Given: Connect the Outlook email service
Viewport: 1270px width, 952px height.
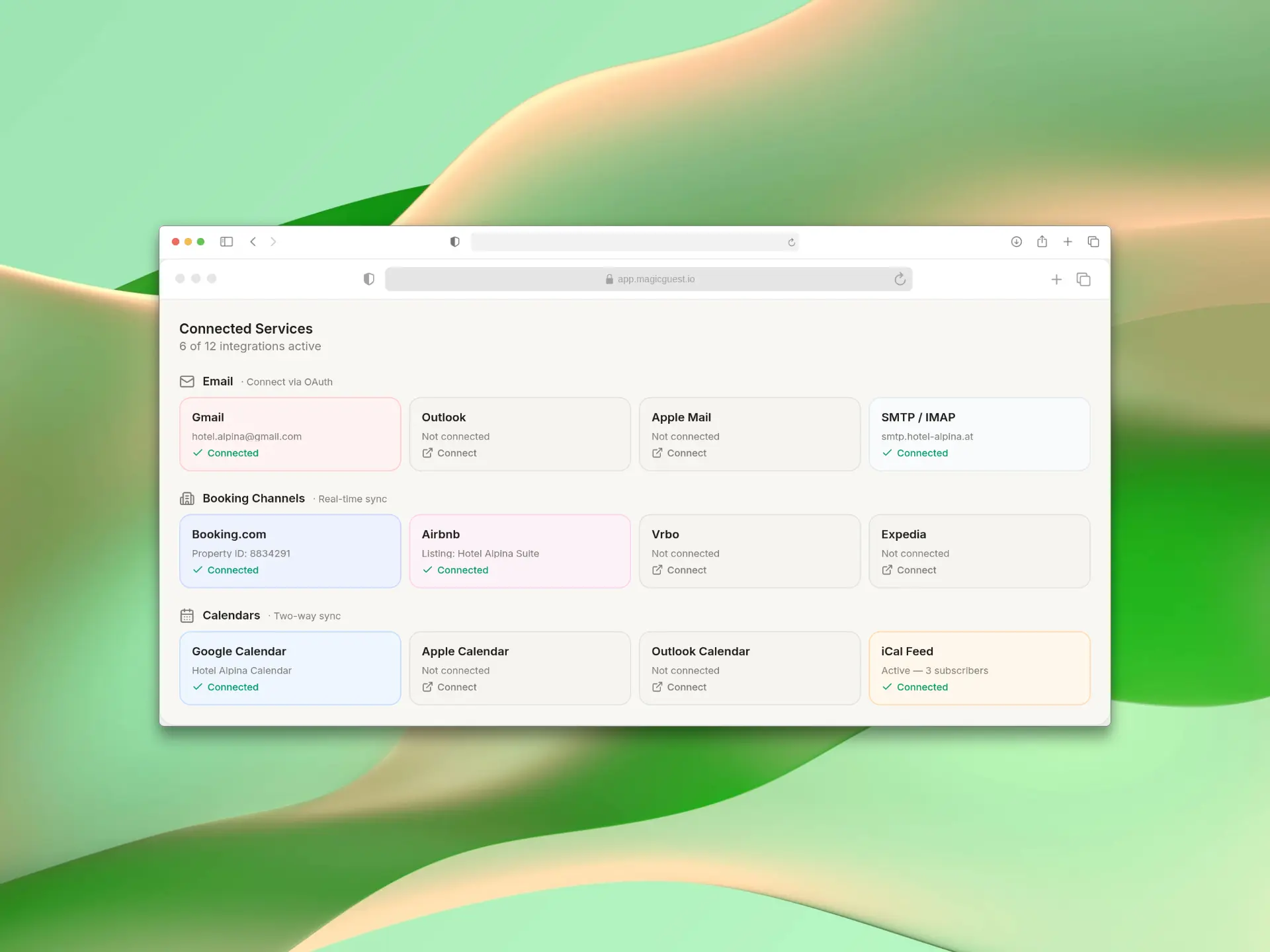Looking at the screenshot, I should pos(449,453).
